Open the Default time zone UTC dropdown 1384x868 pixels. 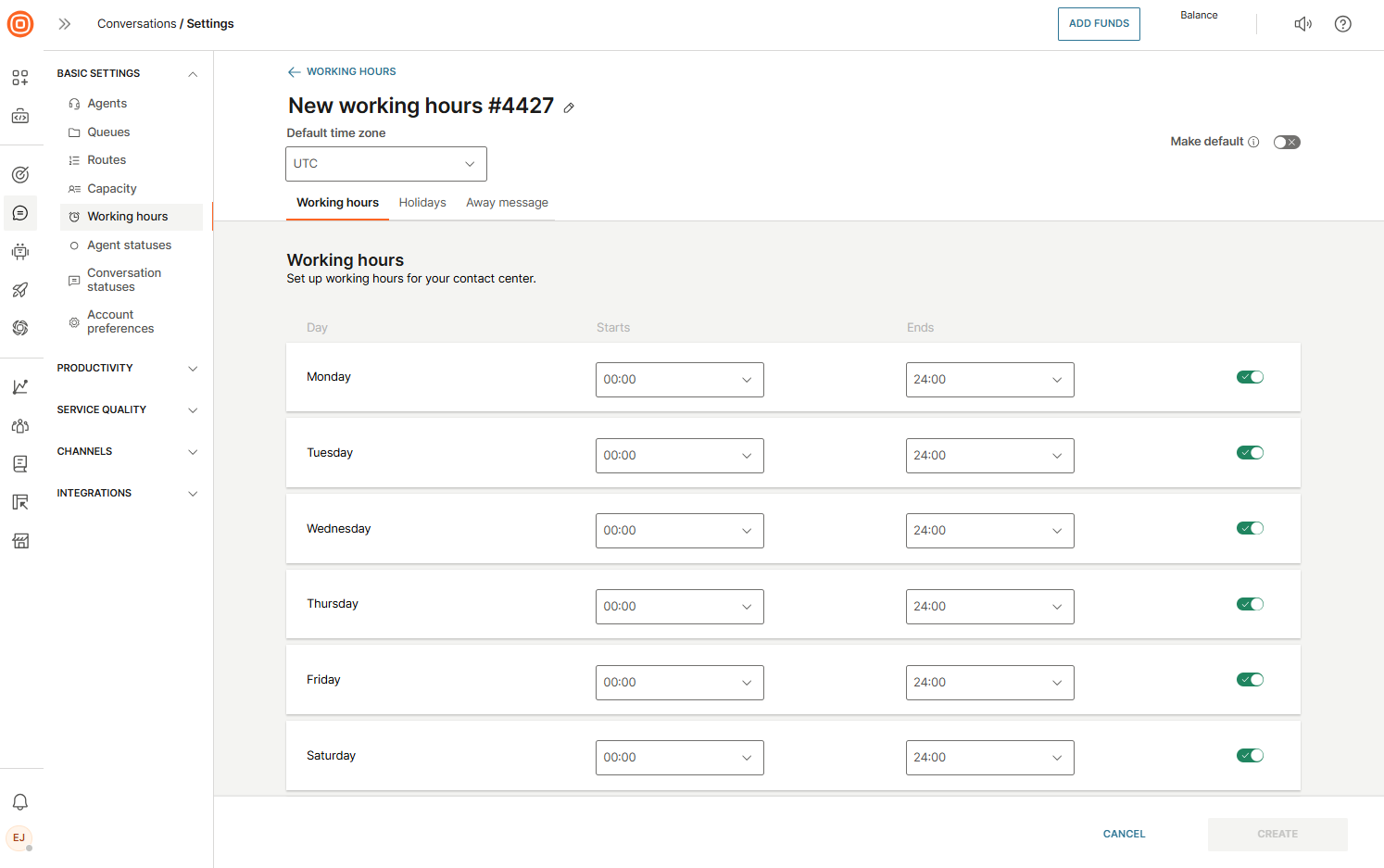click(x=386, y=164)
